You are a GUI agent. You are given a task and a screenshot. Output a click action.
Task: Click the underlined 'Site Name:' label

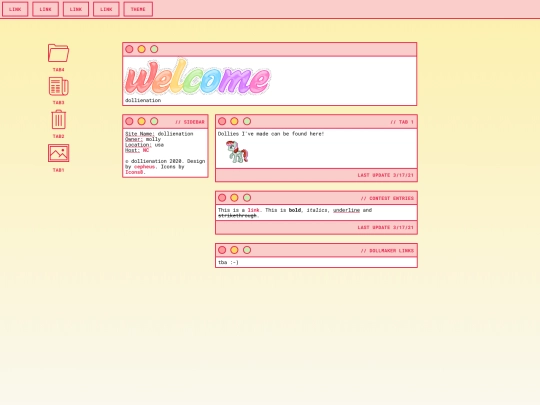(x=140, y=134)
